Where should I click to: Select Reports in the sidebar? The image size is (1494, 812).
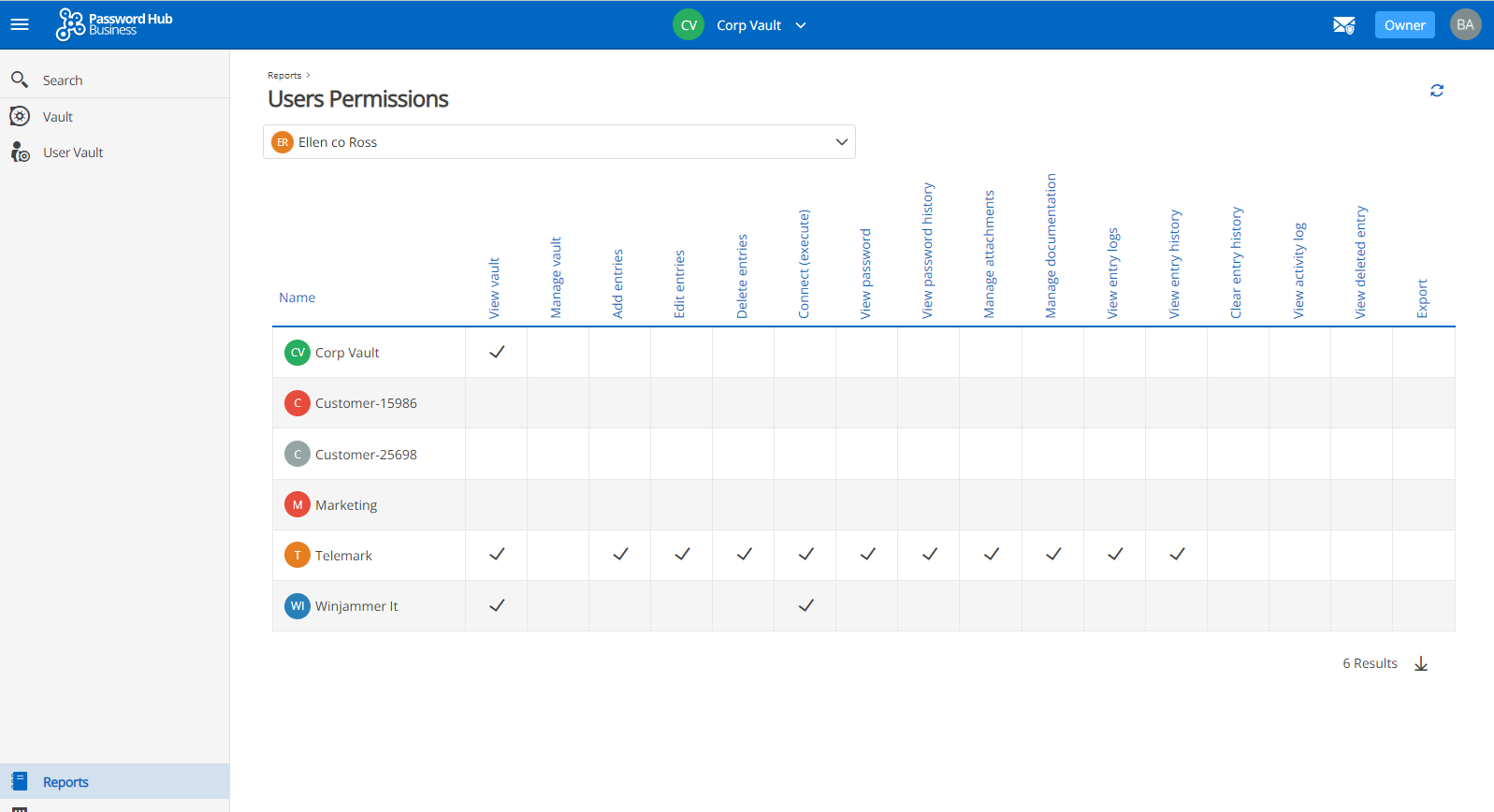click(65, 782)
